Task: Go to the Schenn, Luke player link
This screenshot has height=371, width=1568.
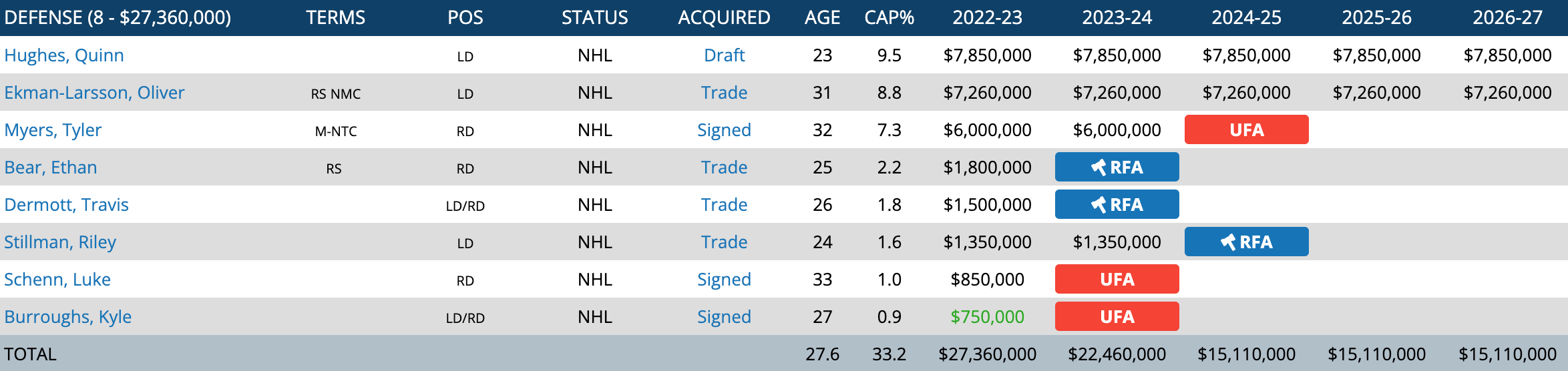Action: click(57, 280)
